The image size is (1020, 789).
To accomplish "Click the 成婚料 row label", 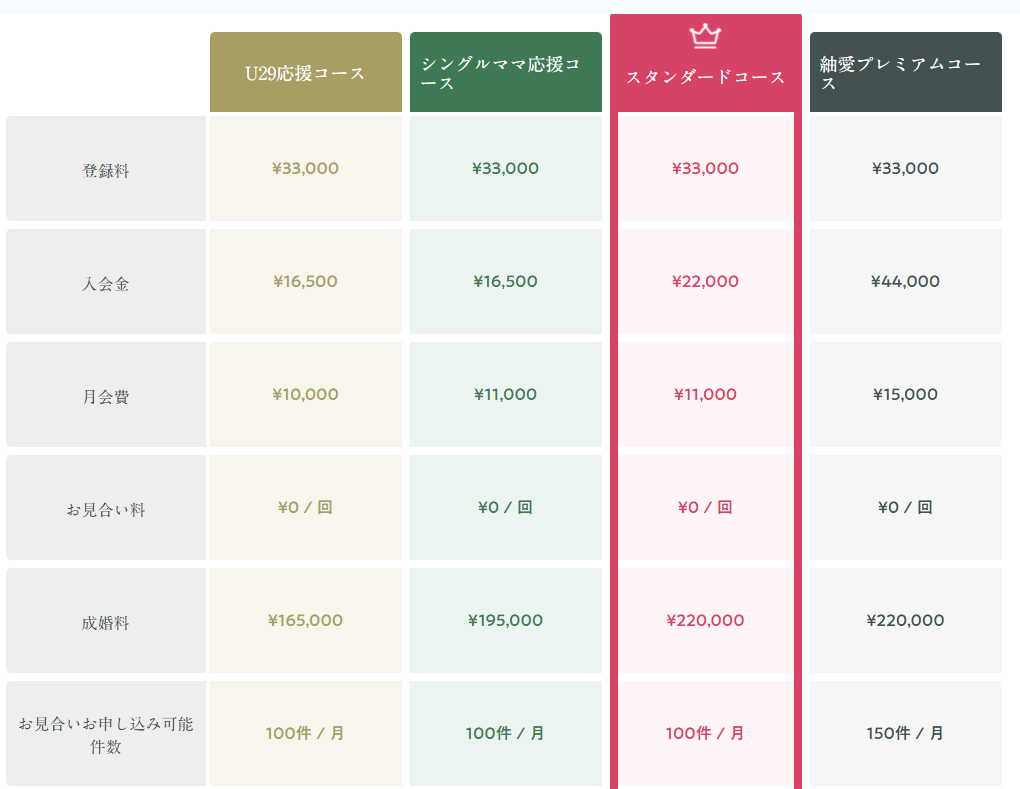I will click(x=106, y=622).
